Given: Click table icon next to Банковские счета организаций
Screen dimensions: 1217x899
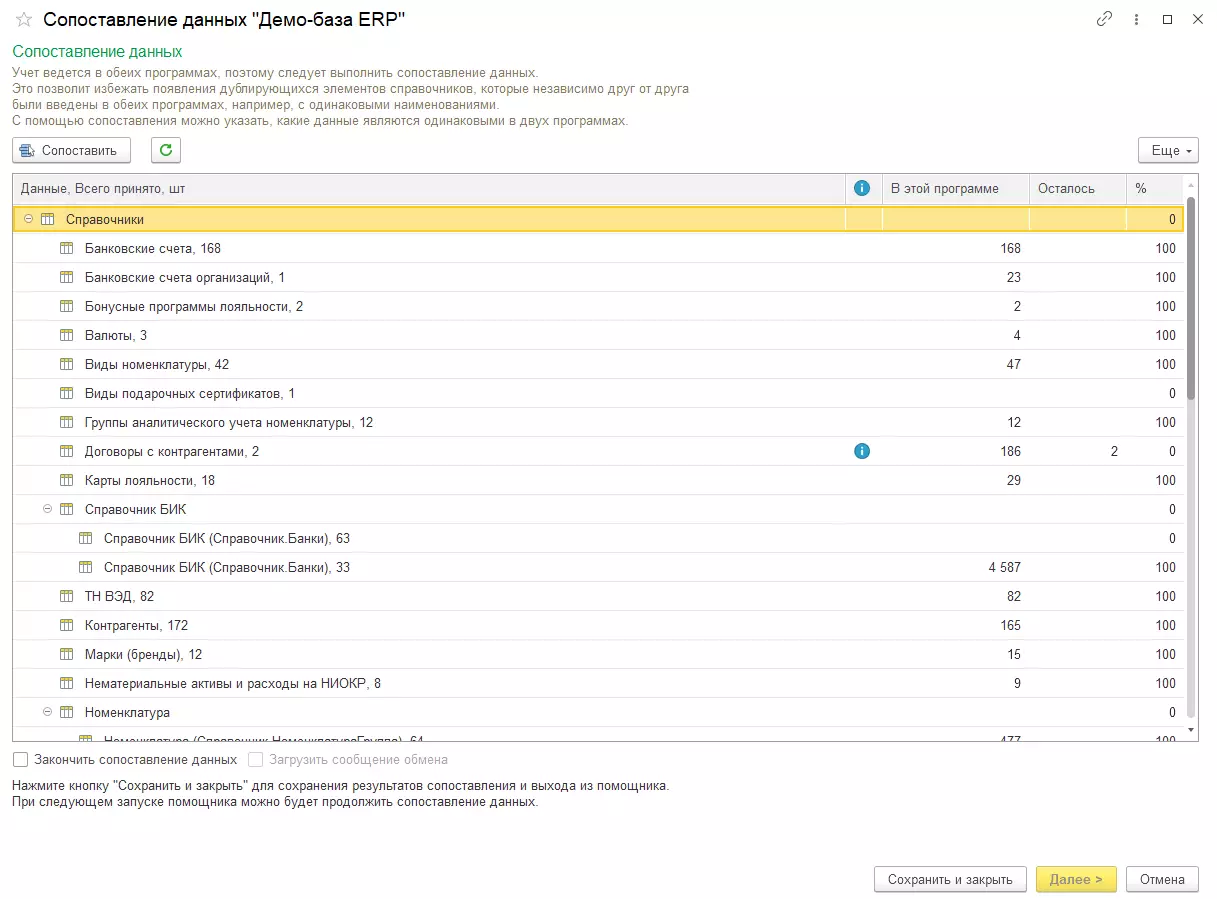Looking at the screenshot, I should 67,277.
